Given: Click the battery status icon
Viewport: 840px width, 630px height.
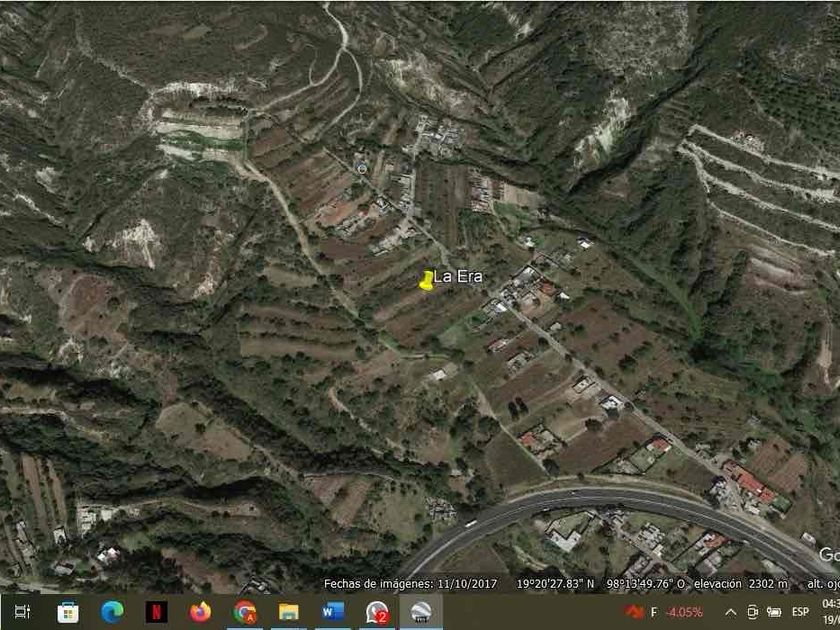Looking at the screenshot, I should 774,612.
